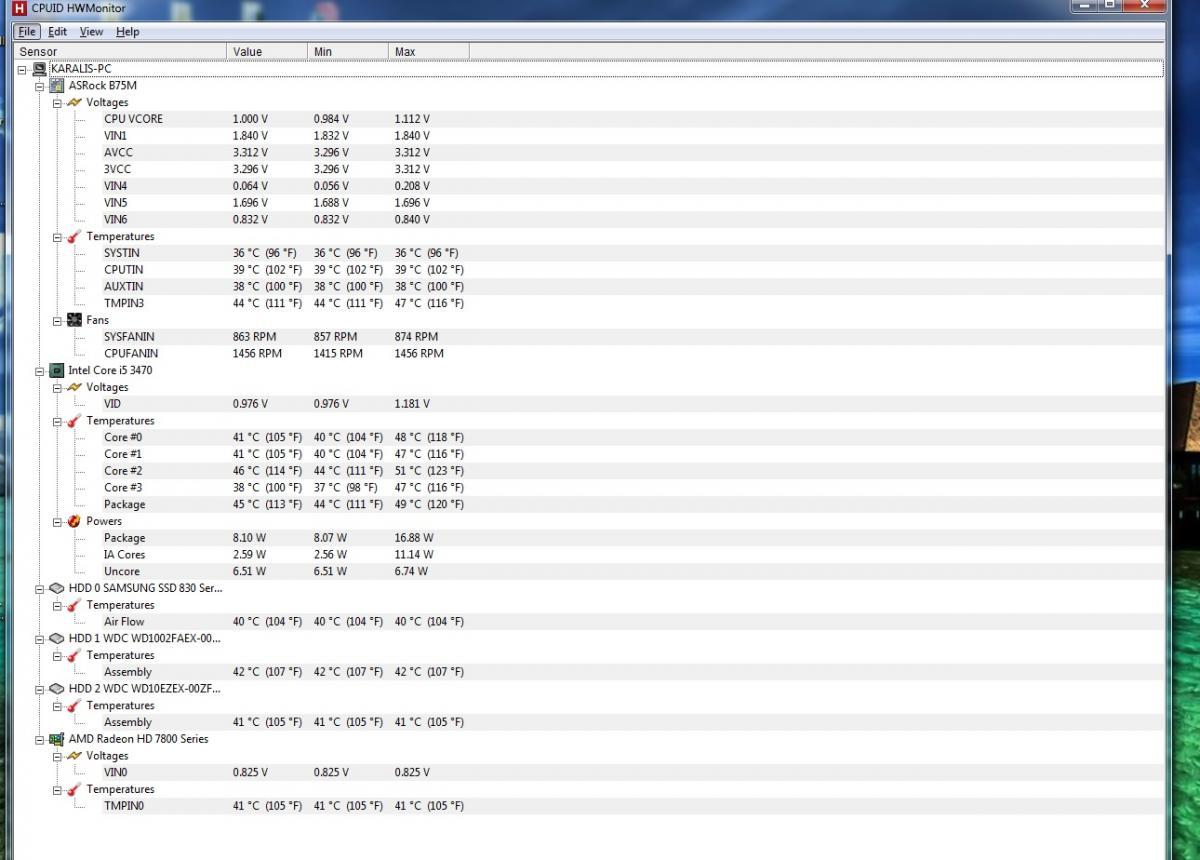Click the 1456 RPM CPUFANIN value
The image size is (1200, 860).
pos(257,353)
